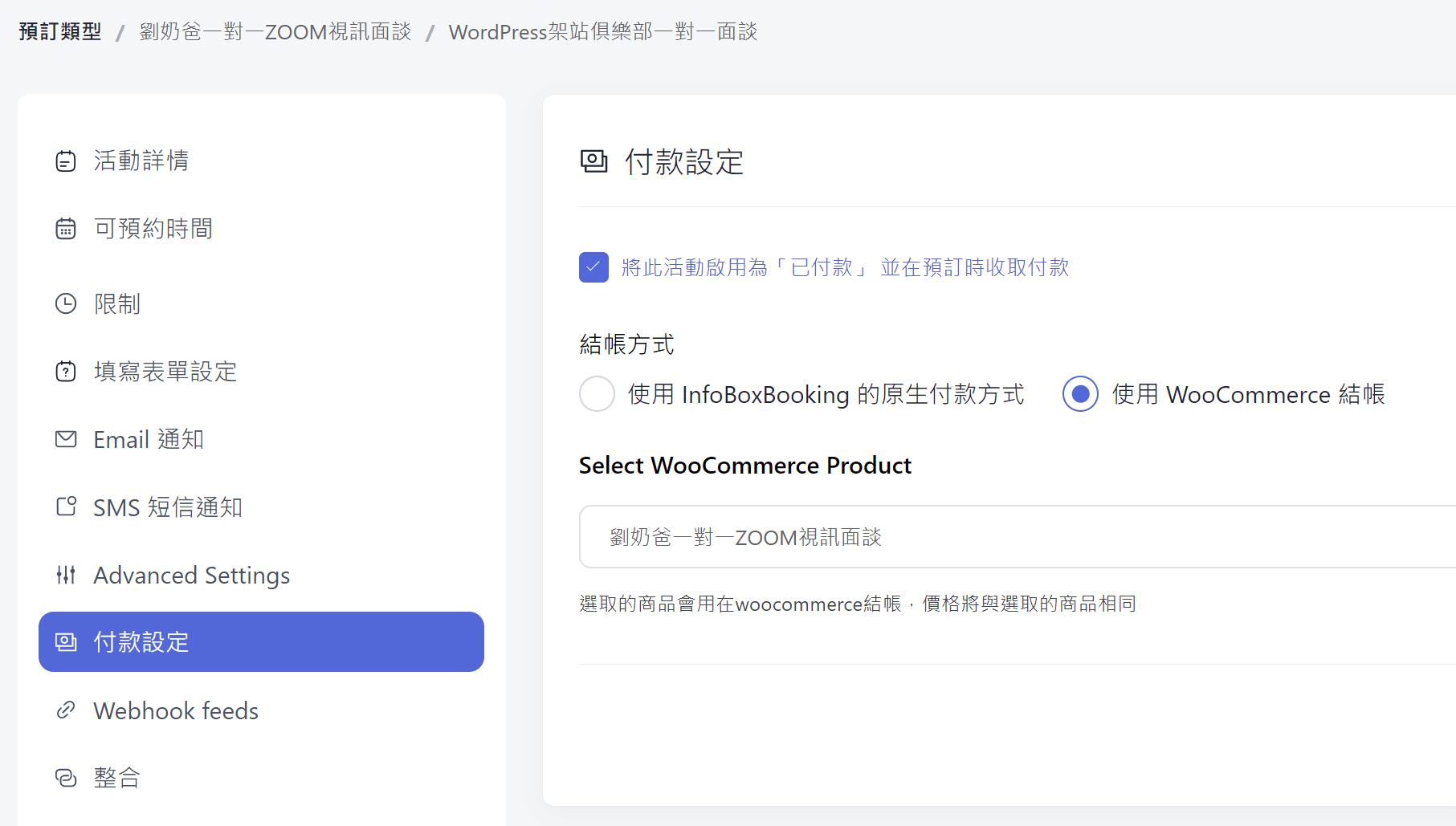Open Select WooCommerce Product dropdown
The height and width of the screenshot is (826, 1456).
click(x=1018, y=537)
